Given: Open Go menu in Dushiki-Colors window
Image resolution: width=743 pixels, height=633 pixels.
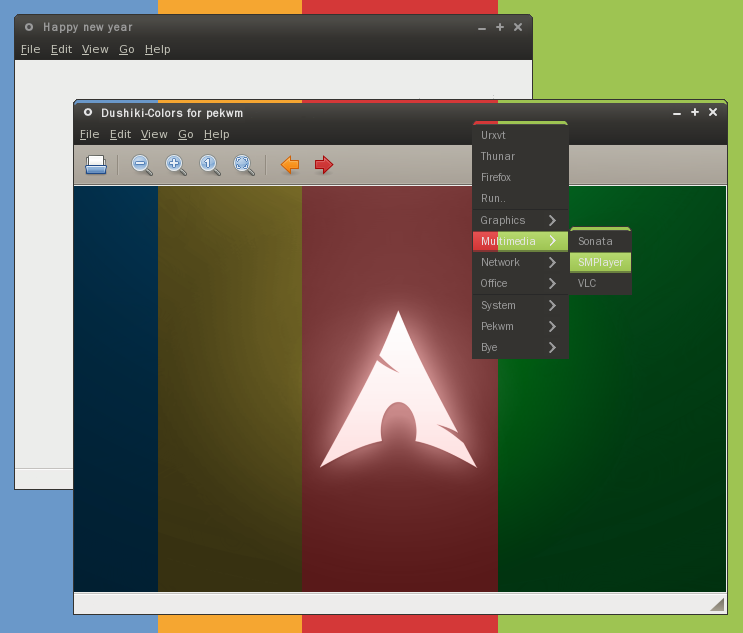Looking at the screenshot, I should [x=186, y=135].
